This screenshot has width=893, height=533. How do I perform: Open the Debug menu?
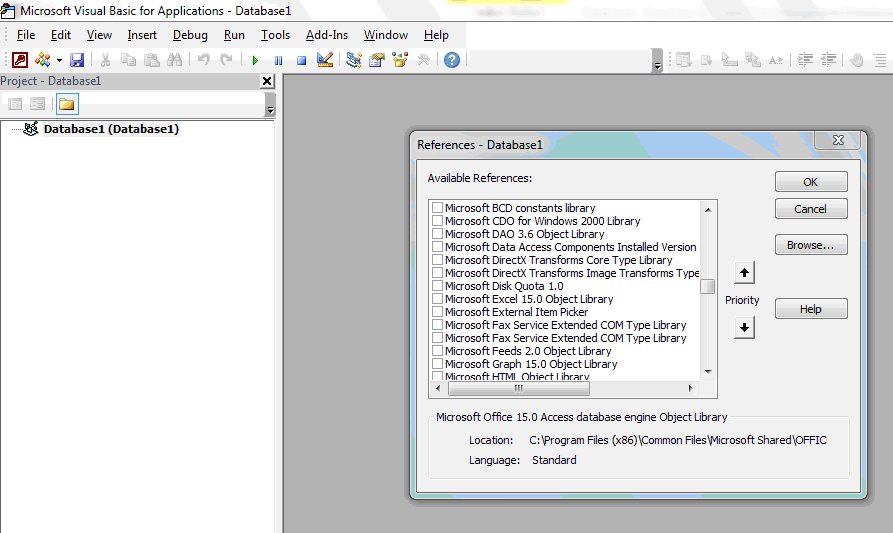[190, 35]
